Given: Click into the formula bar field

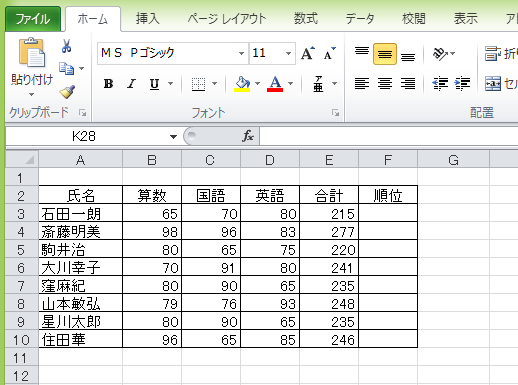Looking at the screenshot, I should [x=389, y=136].
